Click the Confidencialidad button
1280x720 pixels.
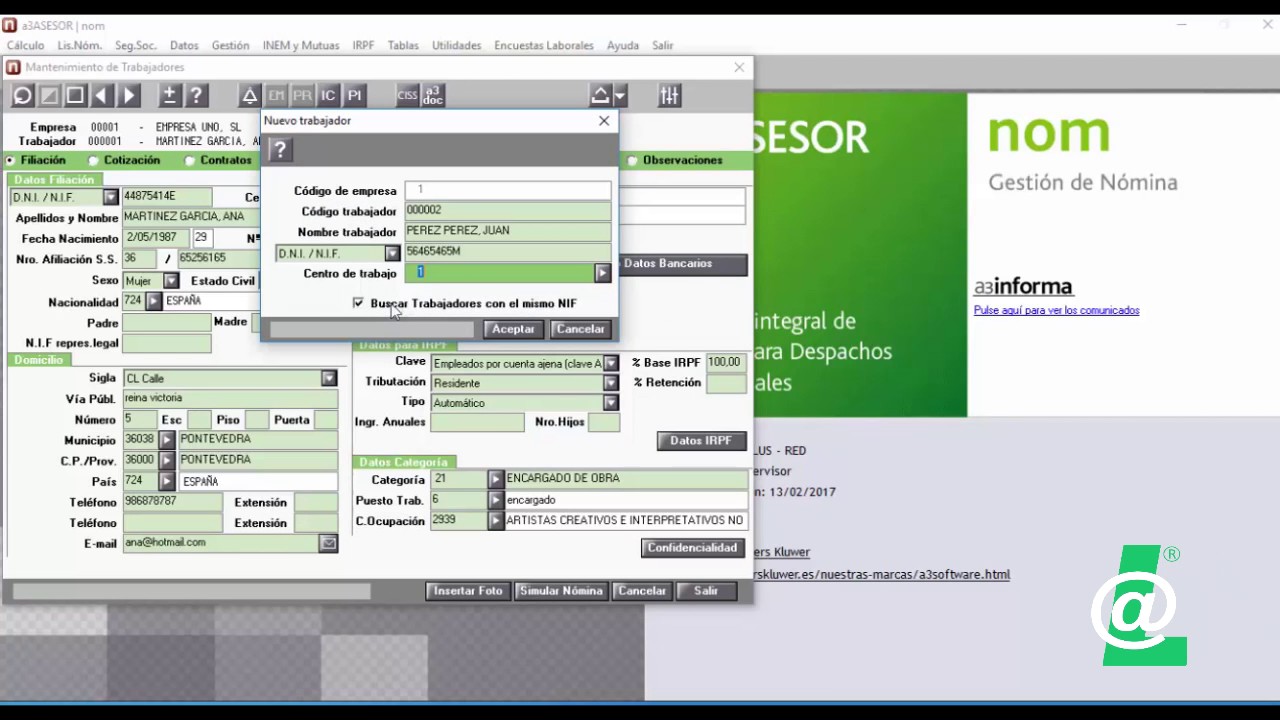pyautogui.click(x=693, y=548)
